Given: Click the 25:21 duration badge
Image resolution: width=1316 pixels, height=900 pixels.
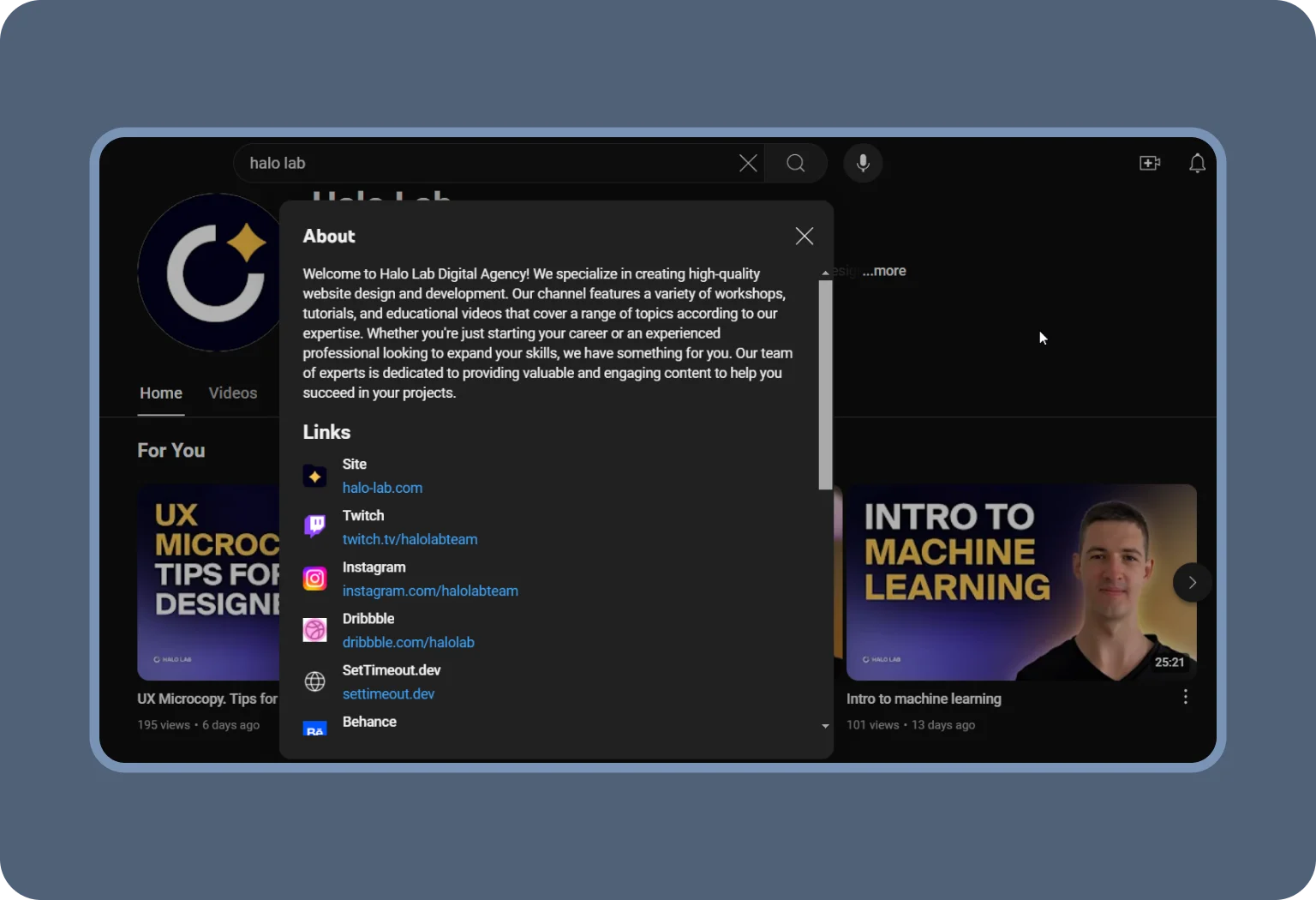Looking at the screenshot, I should pyautogui.click(x=1169, y=662).
